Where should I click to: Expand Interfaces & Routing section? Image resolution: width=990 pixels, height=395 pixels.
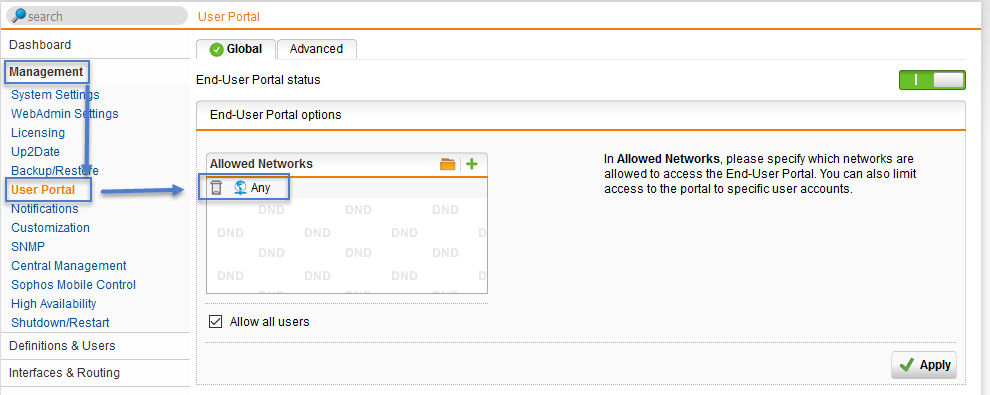(x=64, y=372)
